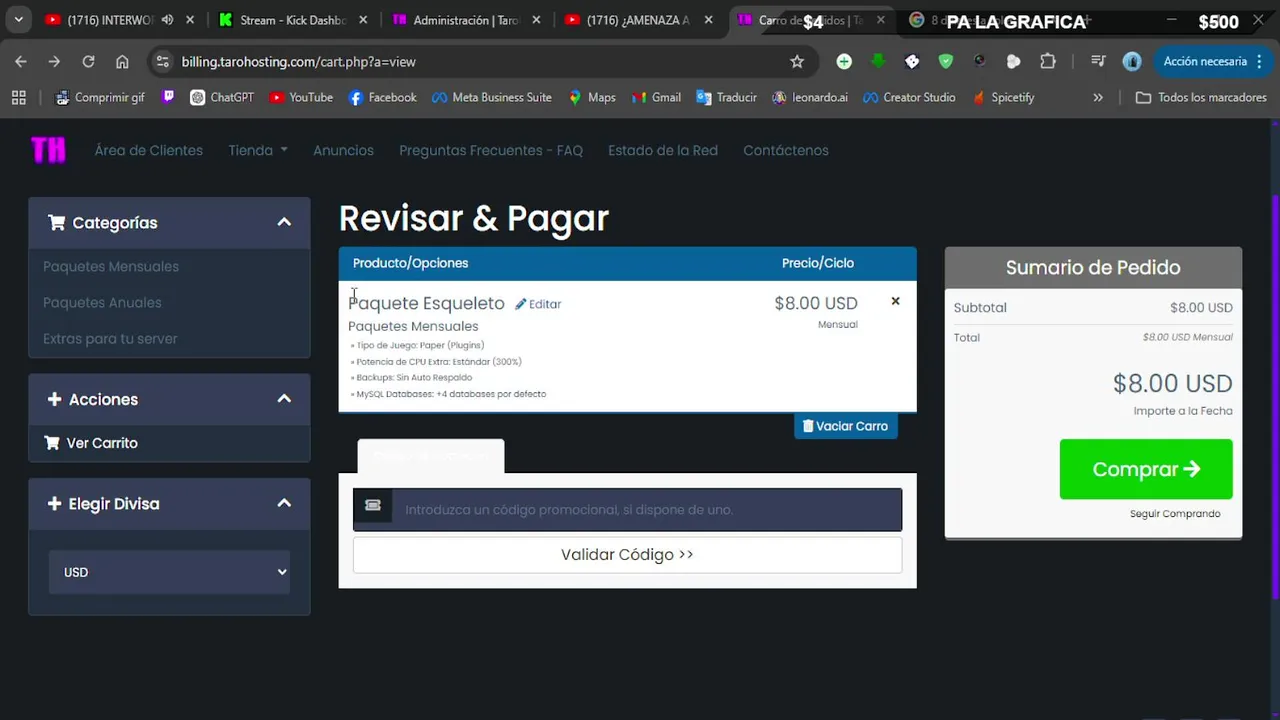This screenshot has height=720, width=1280.
Task: Open the Tienda dropdown menu
Action: coord(258,150)
